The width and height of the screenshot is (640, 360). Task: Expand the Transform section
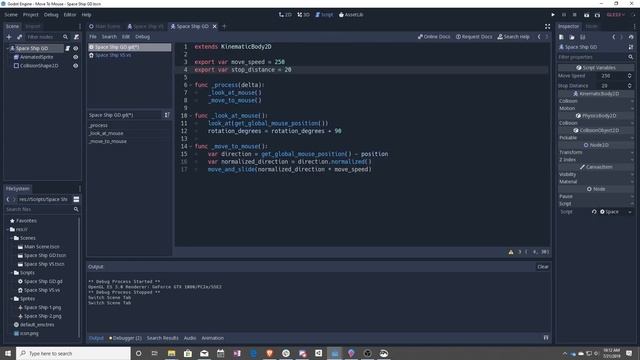click(596, 152)
